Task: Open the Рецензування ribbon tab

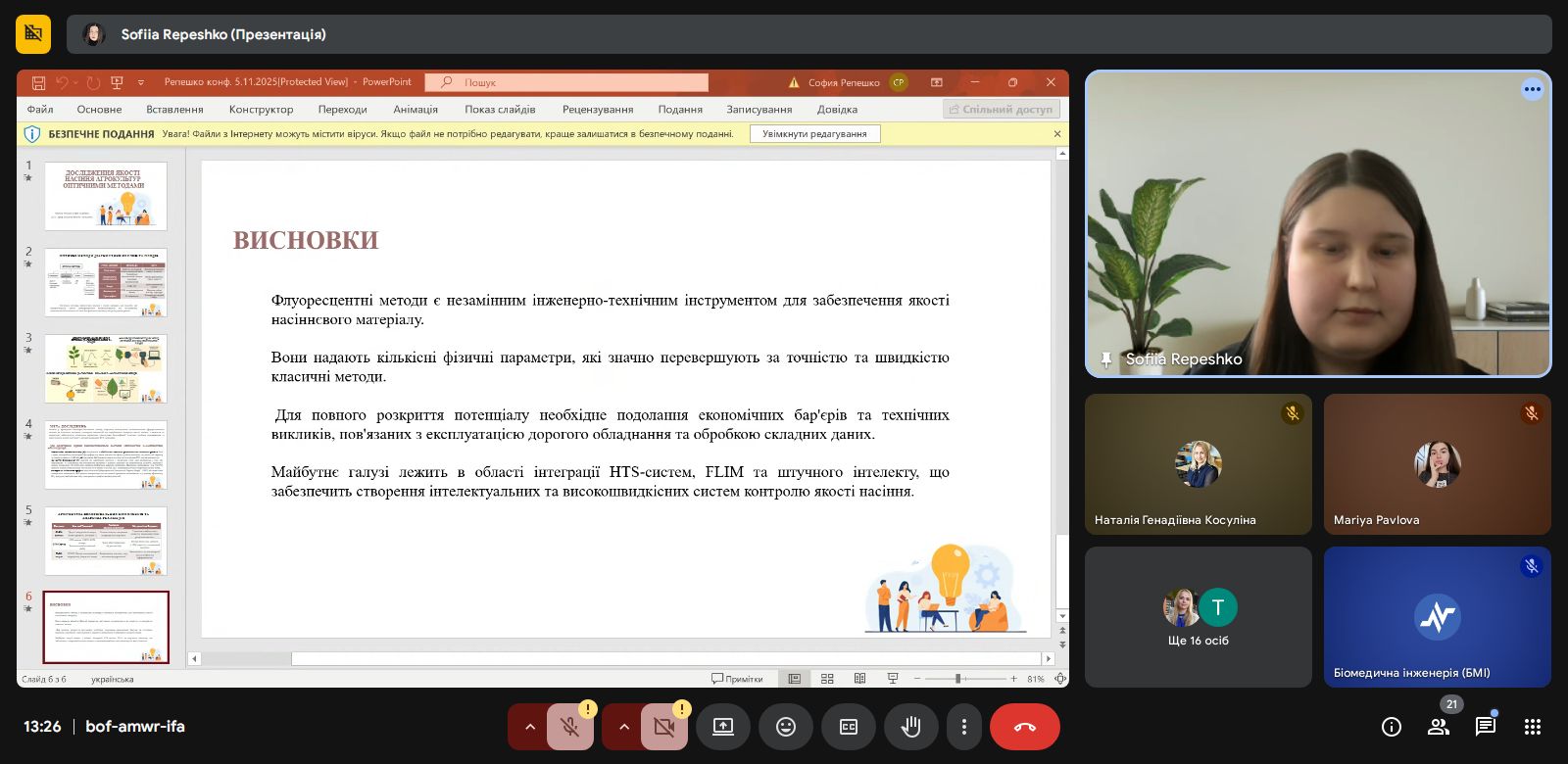Action: [598, 110]
